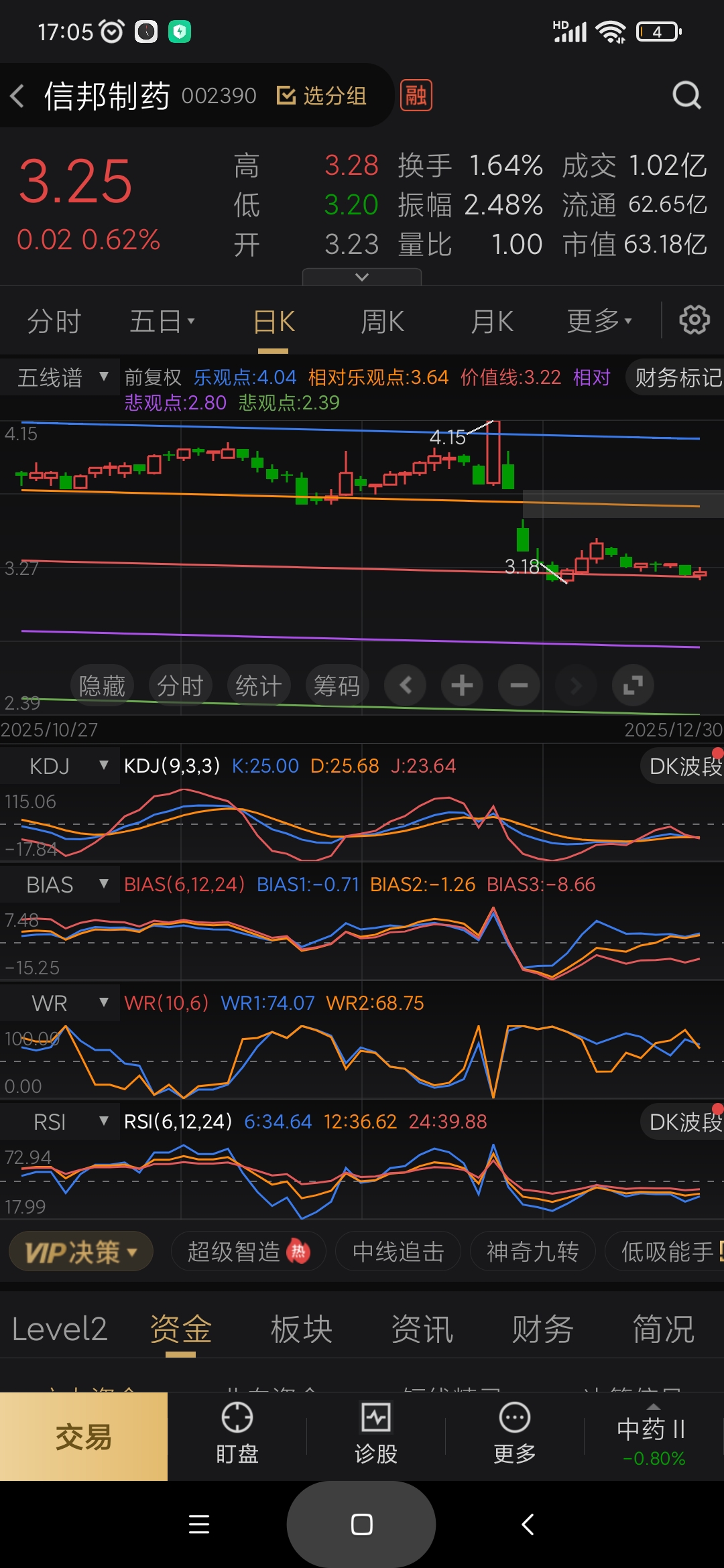Tap KDJ(9,3,3) parameter label
The image size is (724, 1568).
pyautogui.click(x=172, y=765)
